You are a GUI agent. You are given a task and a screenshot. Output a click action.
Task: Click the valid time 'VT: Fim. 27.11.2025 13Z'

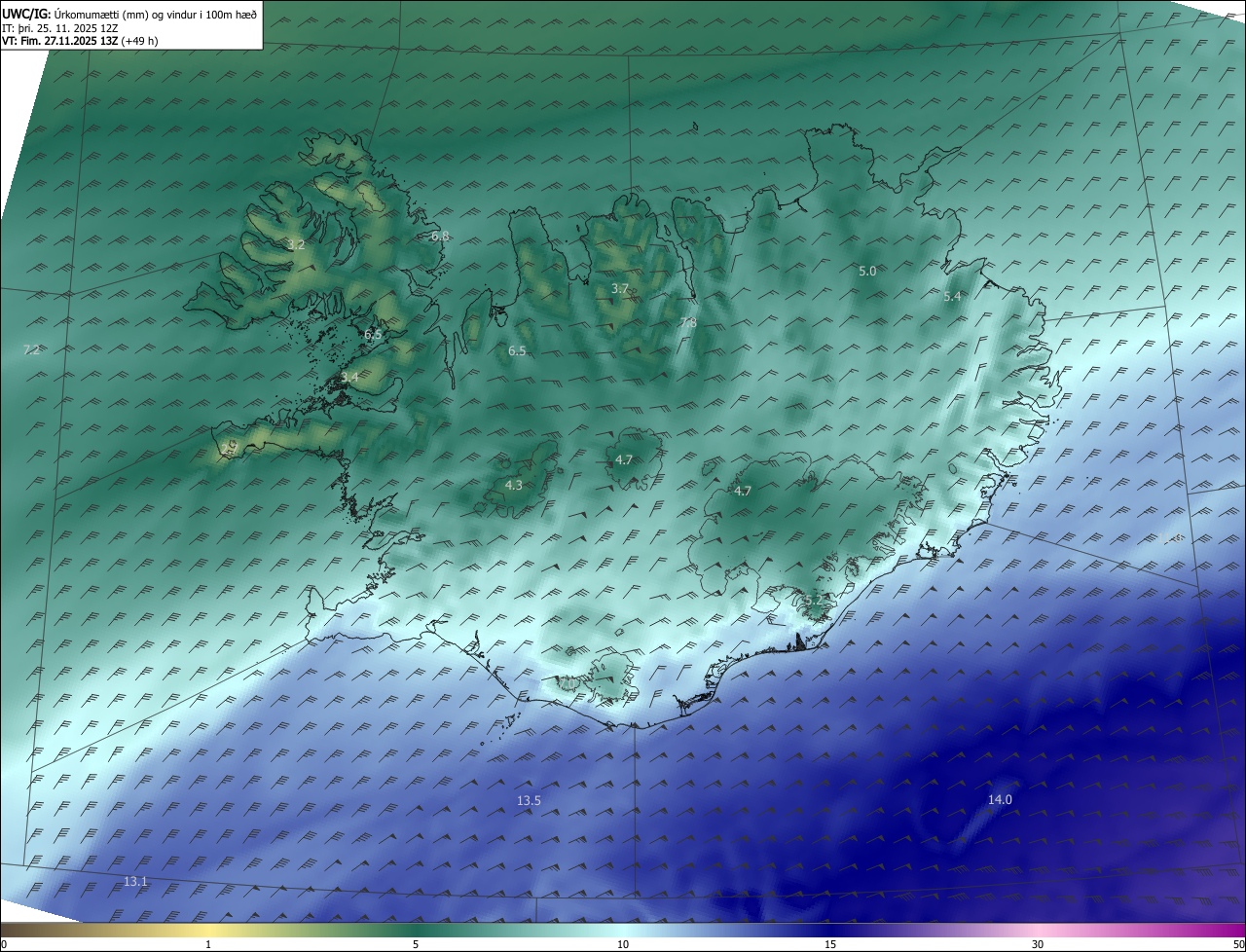coord(60,41)
